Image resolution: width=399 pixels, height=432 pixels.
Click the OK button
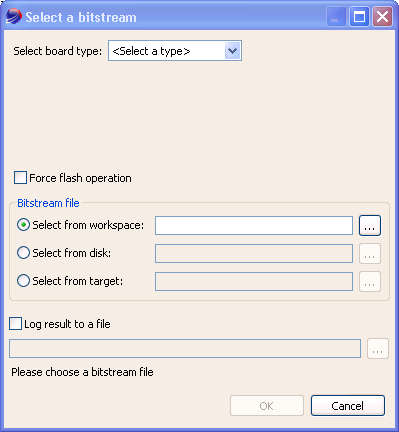pos(267,406)
